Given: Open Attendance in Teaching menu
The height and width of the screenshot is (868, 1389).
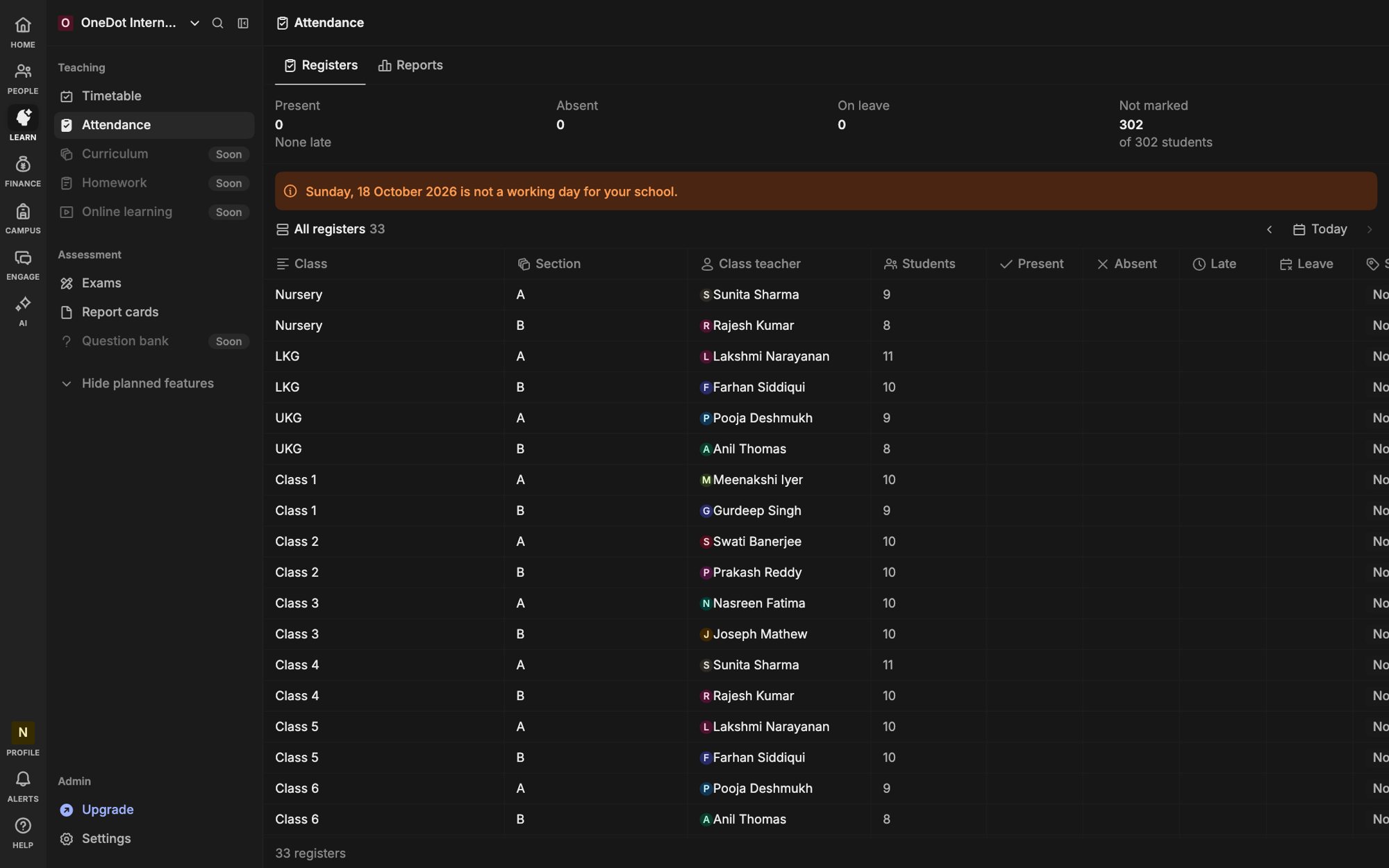Looking at the screenshot, I should pyautogui.click(x=153, y=125).
